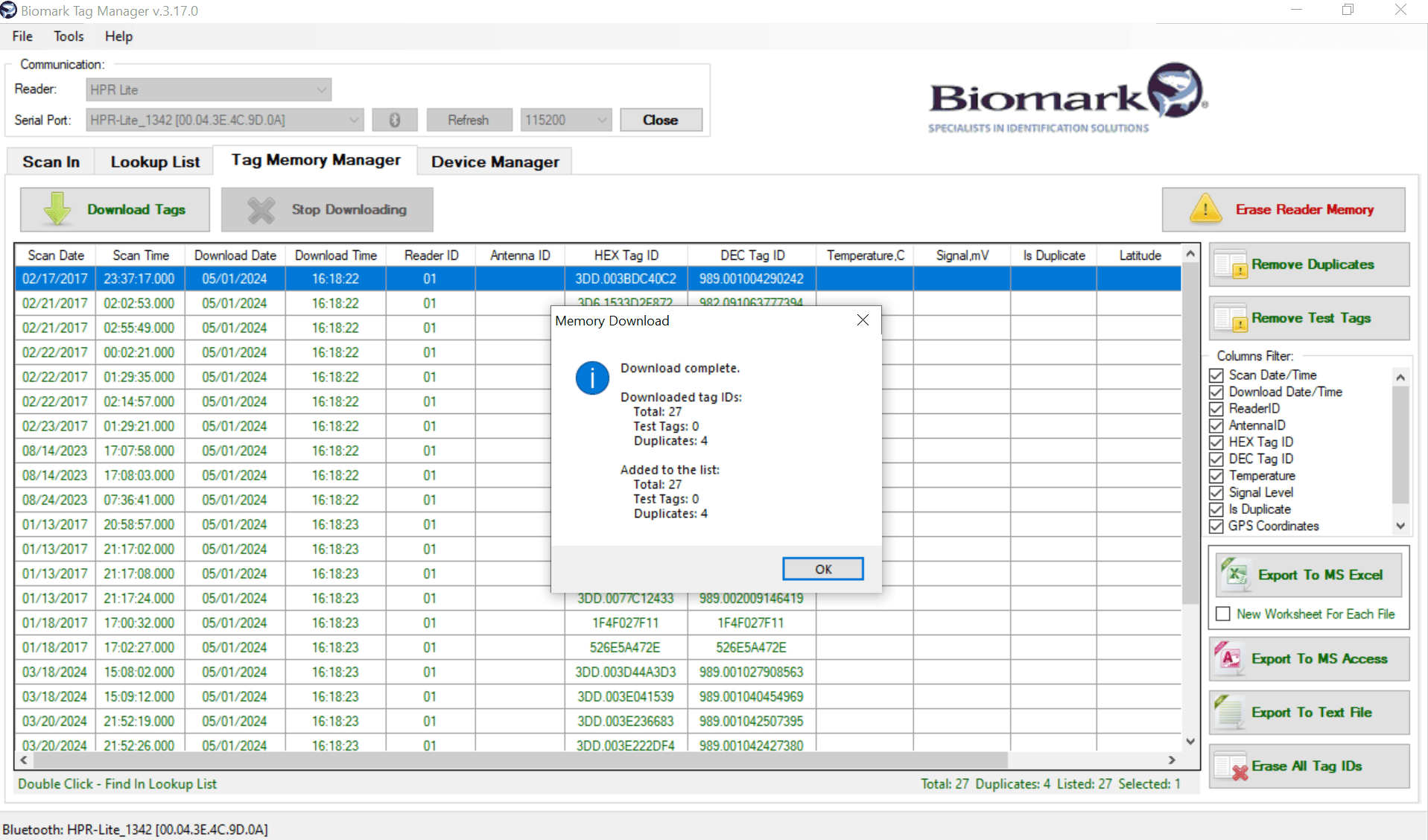
Task: Disable the Temperature column filter
Action: 1217,475
